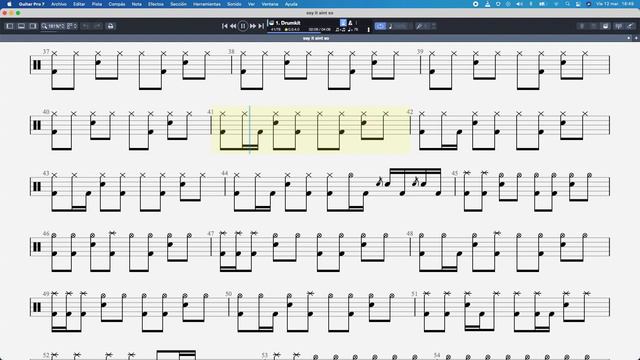Viewport: 640px width, 360px height.
Task: Open Spotlight search in the menu bar
Action: click(x=568, y=4)
